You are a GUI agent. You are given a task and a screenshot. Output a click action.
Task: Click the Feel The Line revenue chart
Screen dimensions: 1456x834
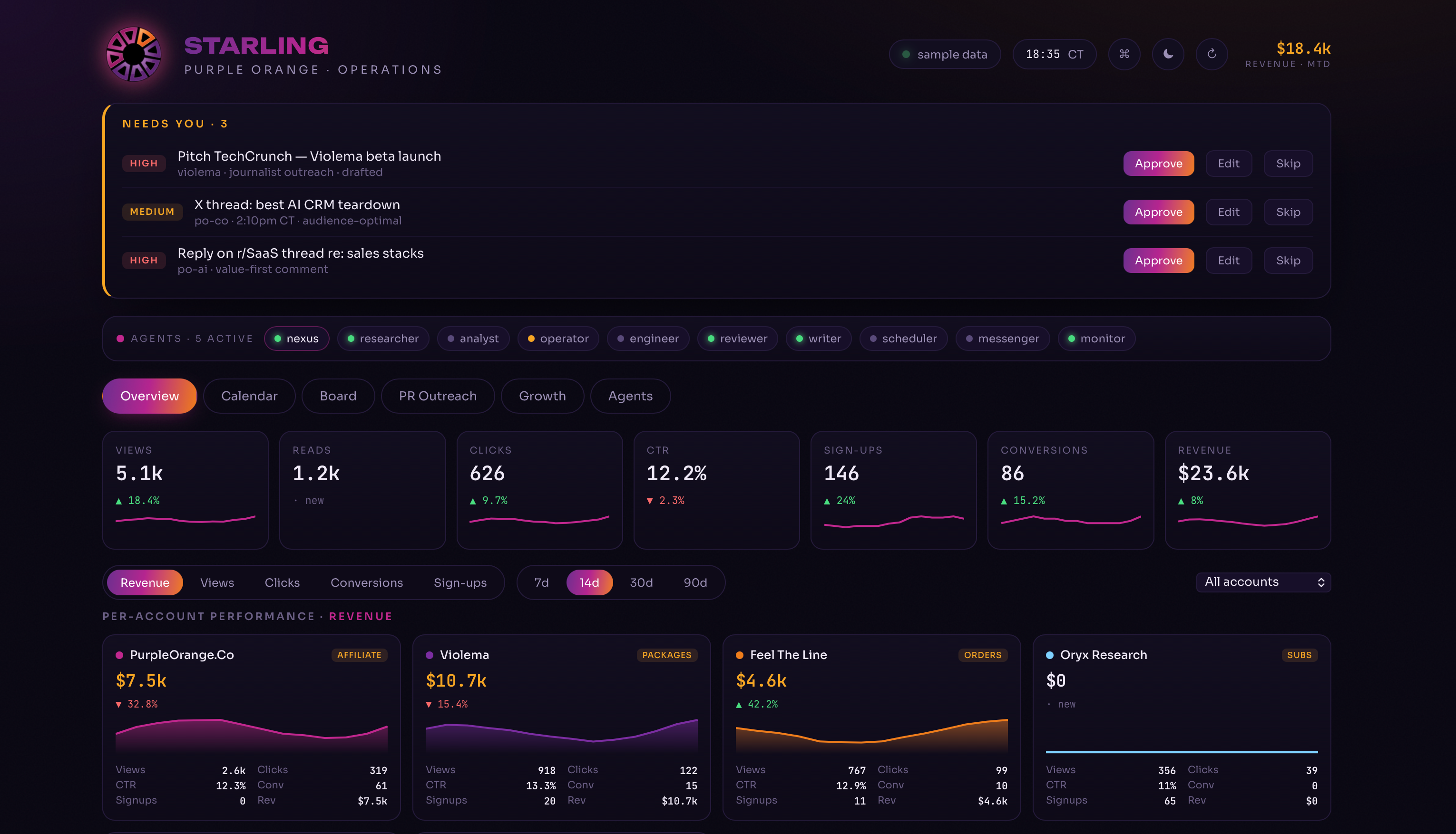pyautogui.click(x=871, y=736)
